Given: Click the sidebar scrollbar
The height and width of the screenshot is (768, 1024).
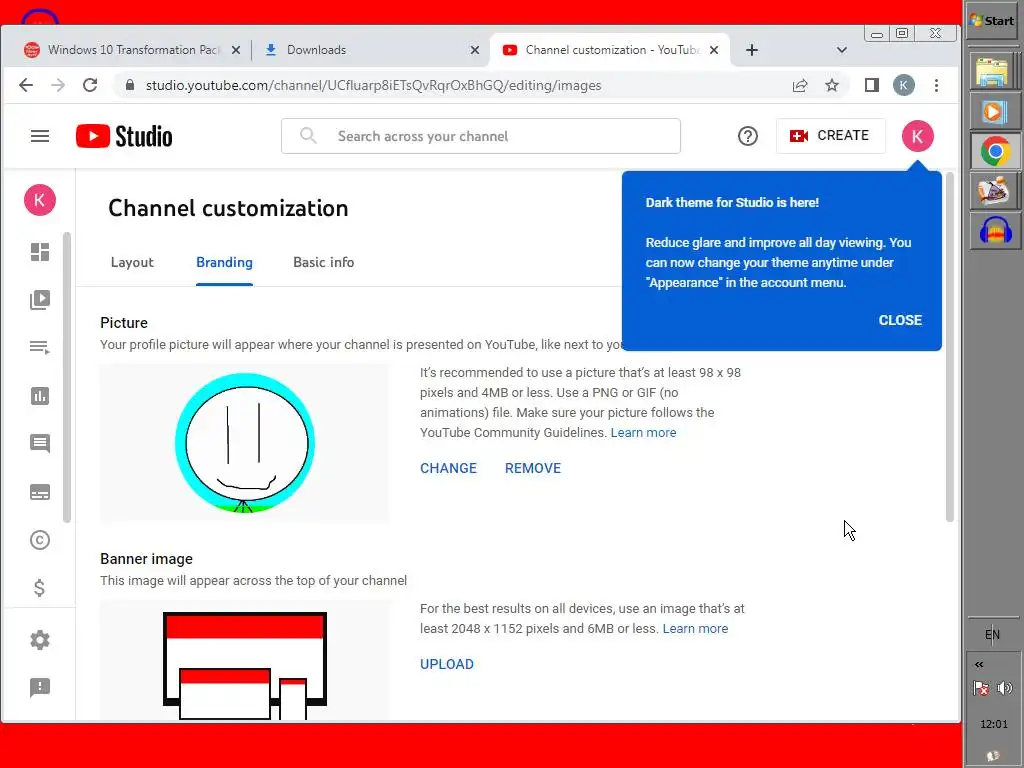Looking at the screenshot, I should (67, 377).
